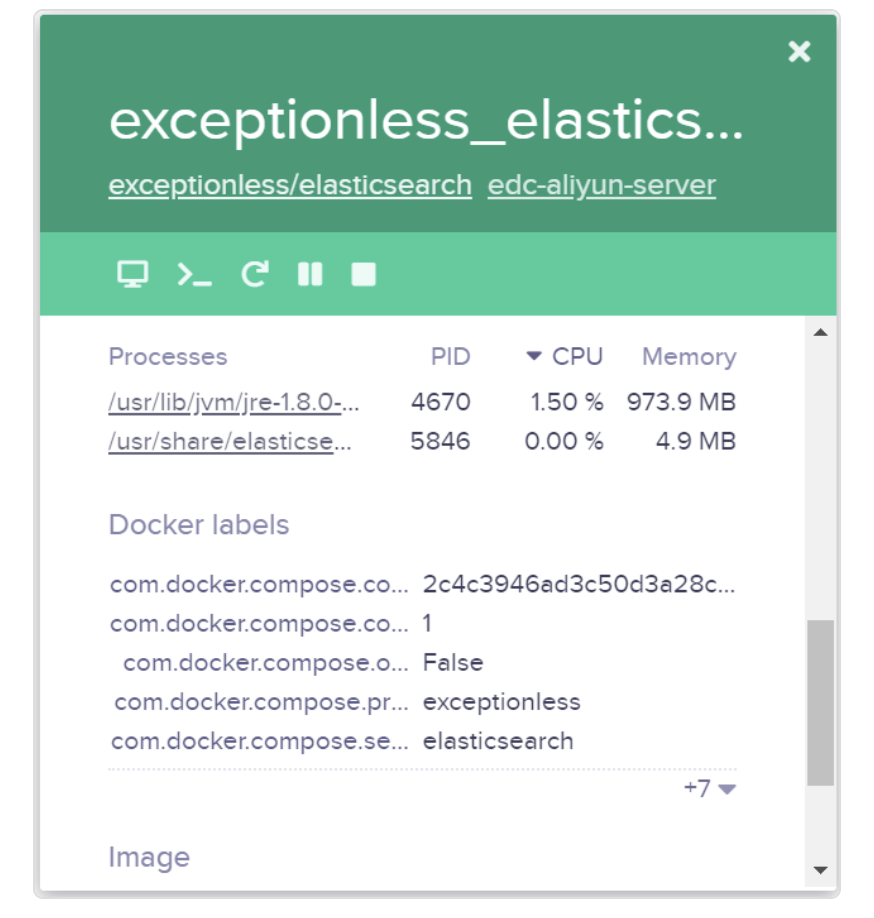The image size is (874, 918).
Task: Click CPU value 0.00 %
Action: click(x=564, y=441)
